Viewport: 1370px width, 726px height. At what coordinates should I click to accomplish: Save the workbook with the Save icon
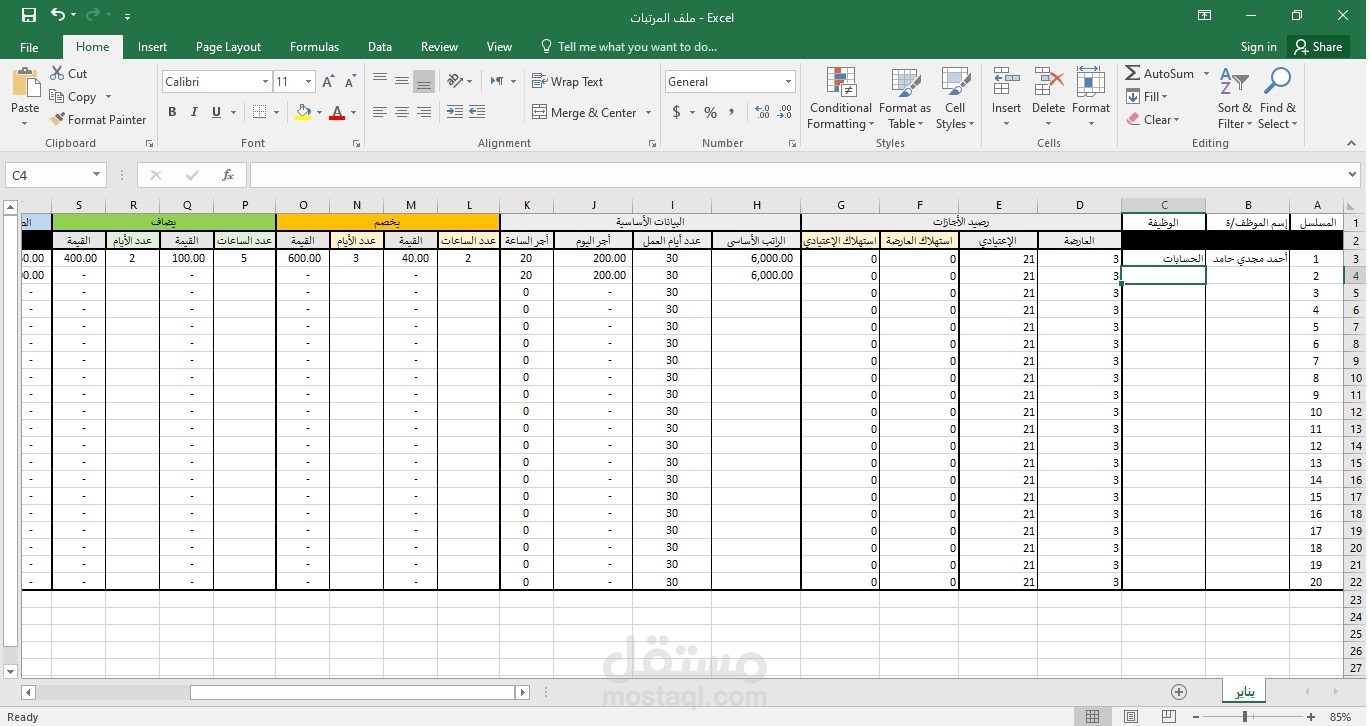28,15
